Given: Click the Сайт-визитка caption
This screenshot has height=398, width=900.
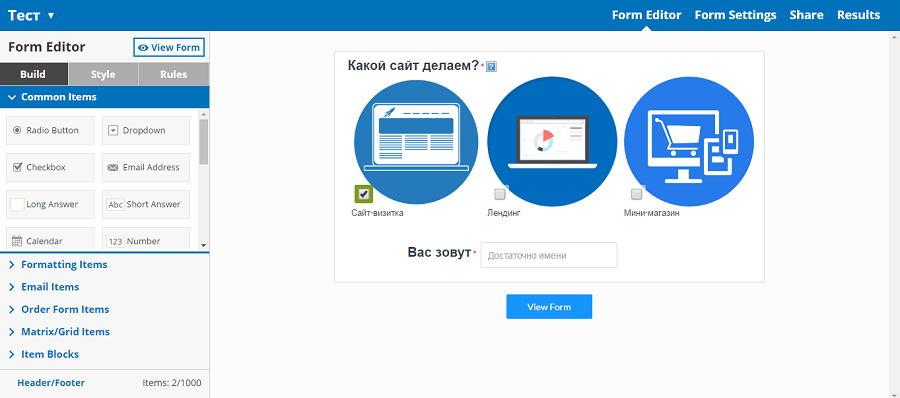Looking at the screenshot, I should (378, 214).
